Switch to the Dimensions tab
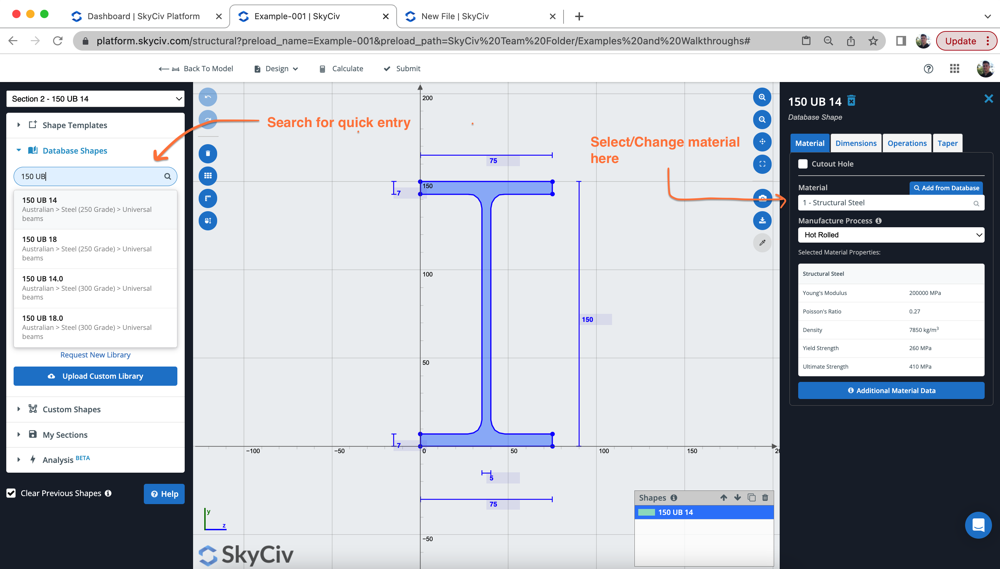The height and width of the screenshot is (569, 1000). [856, 144]
